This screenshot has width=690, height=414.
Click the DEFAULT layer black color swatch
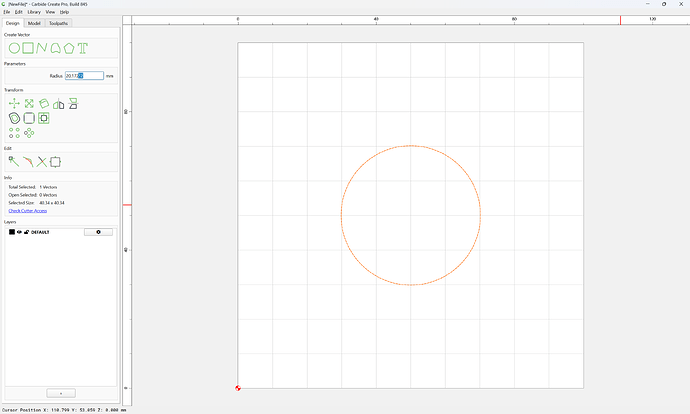tap(12, 232)
